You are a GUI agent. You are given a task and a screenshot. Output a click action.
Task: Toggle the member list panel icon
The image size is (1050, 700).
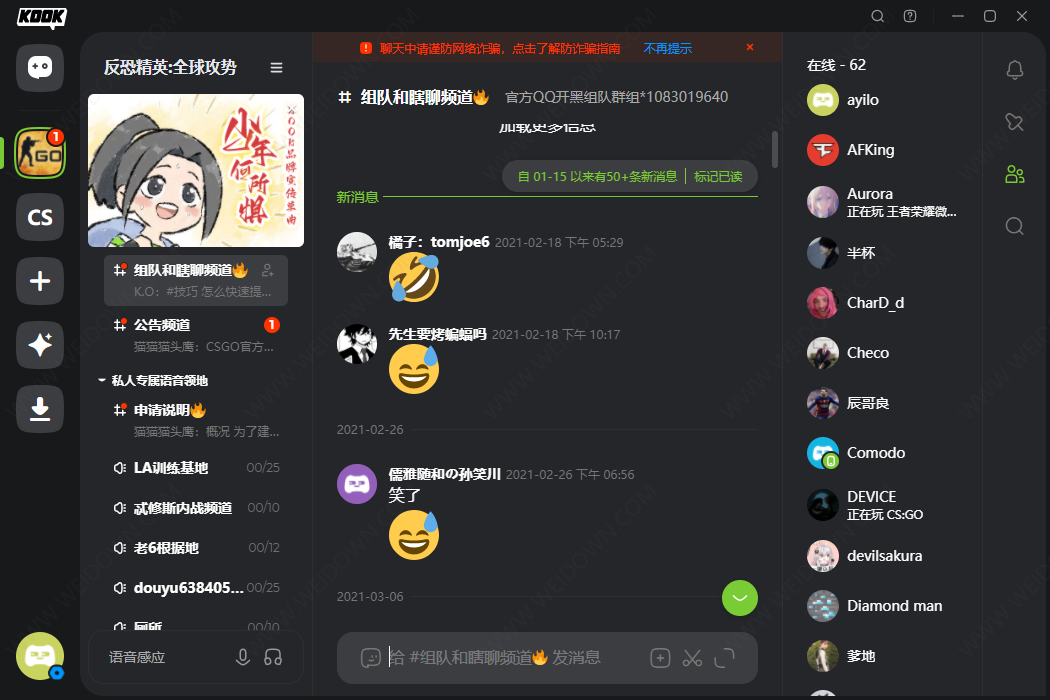[1015, 174]
